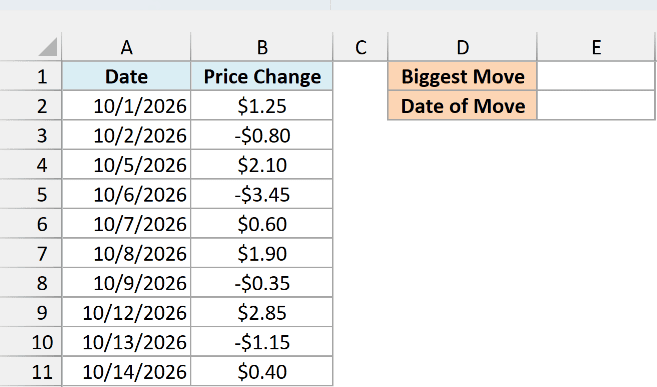The image size is (657, 387).
Task: Select row 6 header
Action: [31, 224]
